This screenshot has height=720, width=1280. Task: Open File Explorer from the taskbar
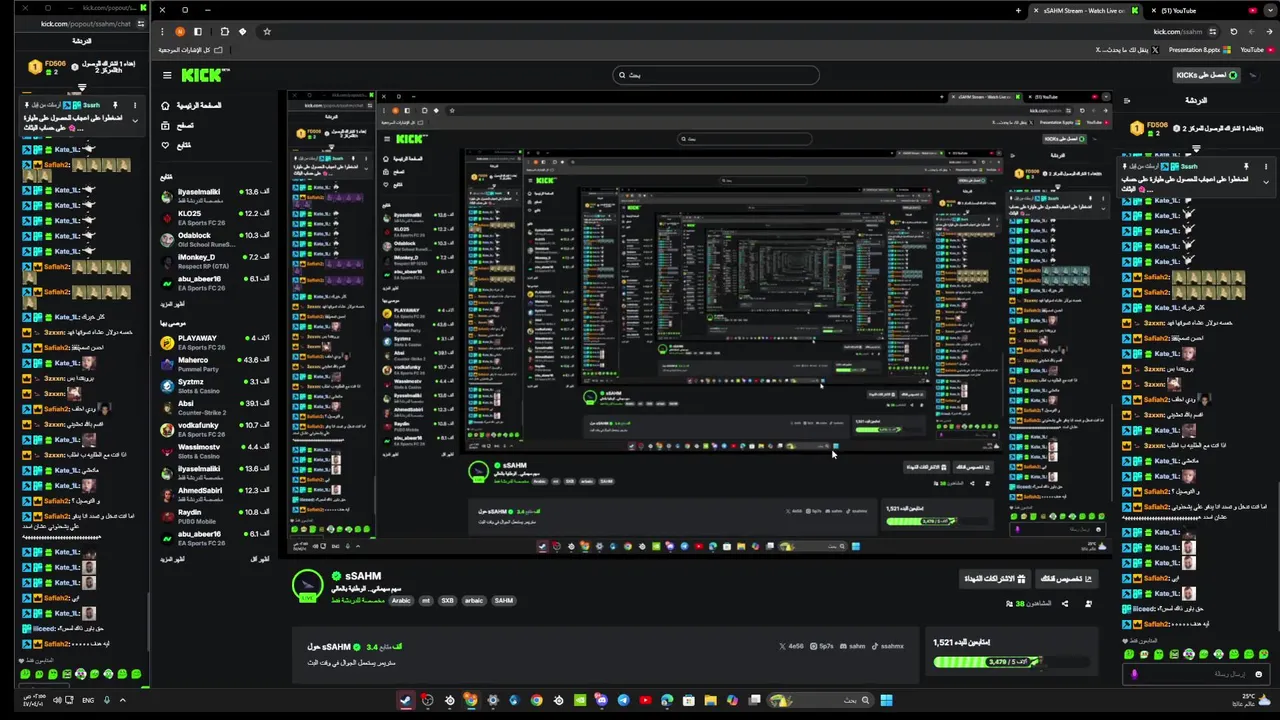tap(710, 700)
